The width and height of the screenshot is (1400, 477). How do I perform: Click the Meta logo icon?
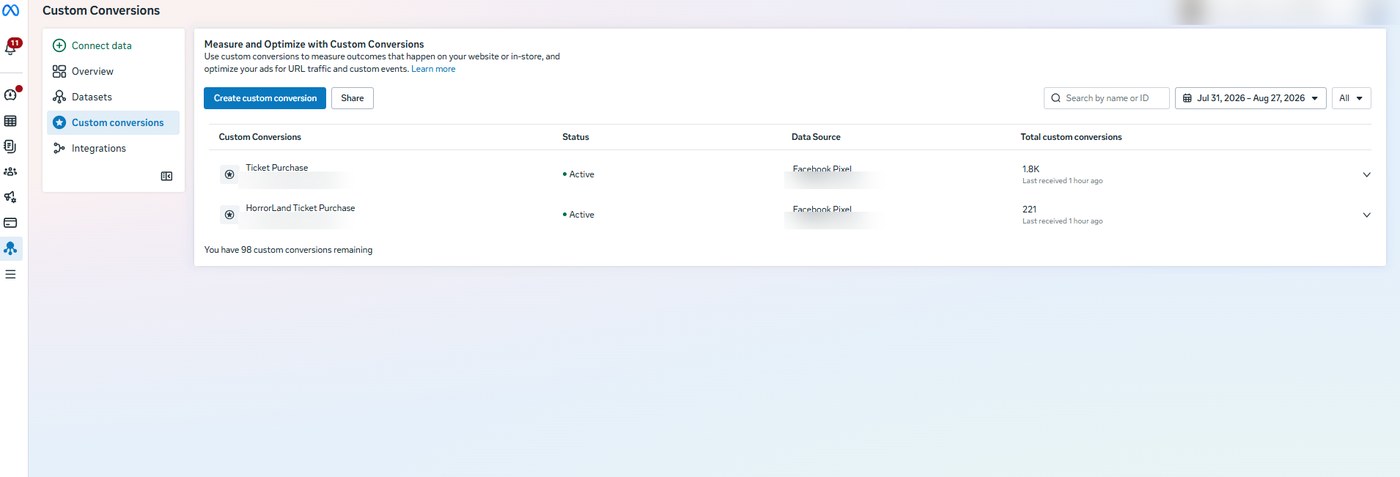pos(10,11)
